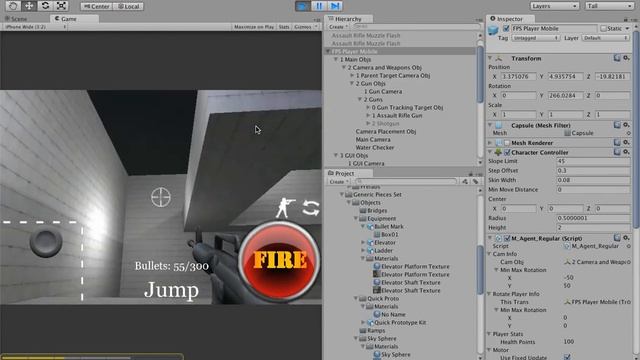Toggle the Center pivot mode button
Viewport: 640px width, 360px height.
(x=96, y=6)
